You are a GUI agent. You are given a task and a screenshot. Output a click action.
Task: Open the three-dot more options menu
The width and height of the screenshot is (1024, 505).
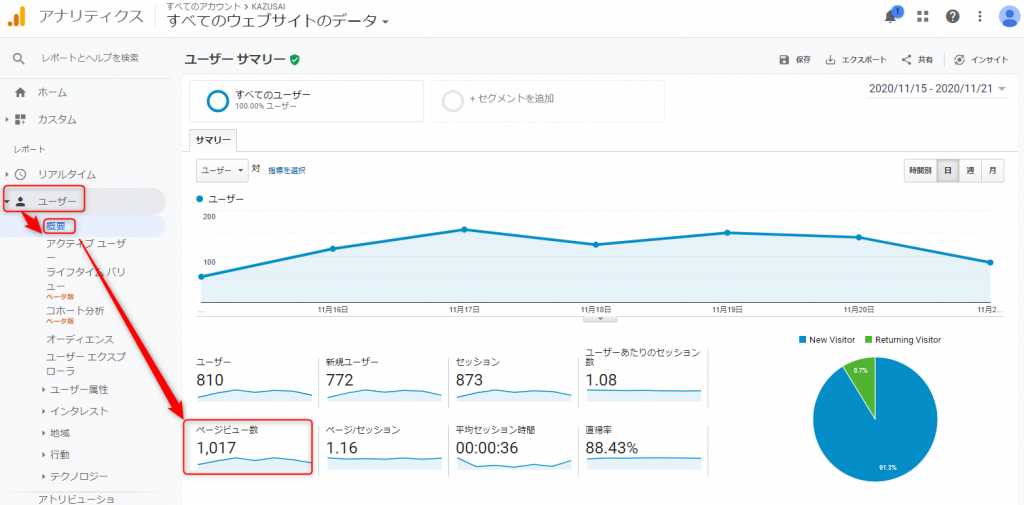point(980,16)
